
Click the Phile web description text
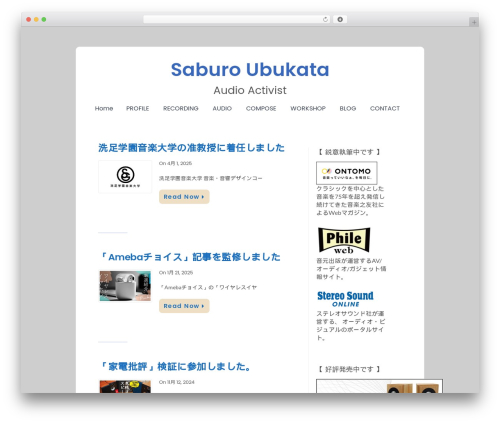coord(351,269)
